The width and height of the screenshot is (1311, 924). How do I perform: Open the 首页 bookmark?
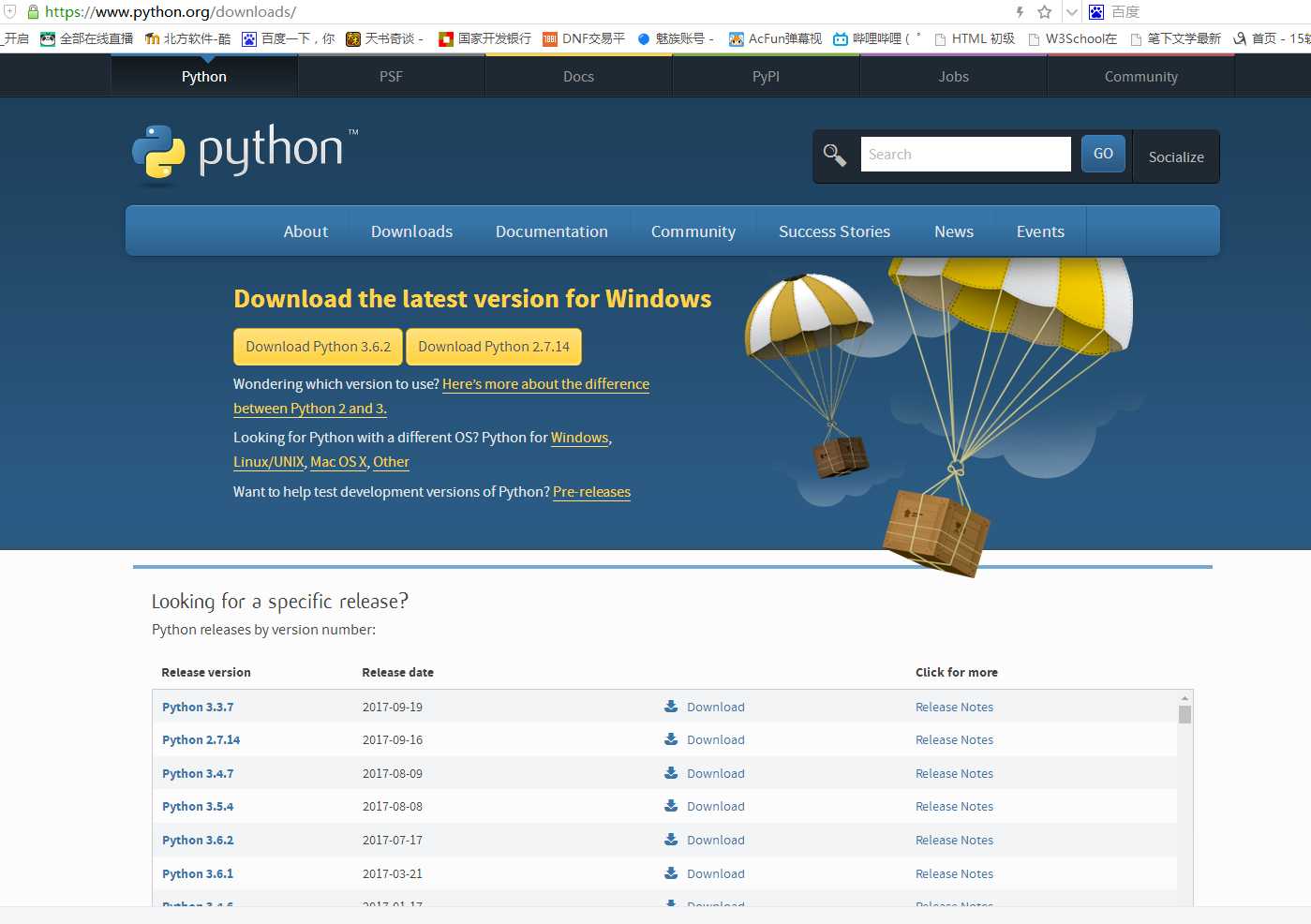pyautogui.click(x=1272, y=38)
